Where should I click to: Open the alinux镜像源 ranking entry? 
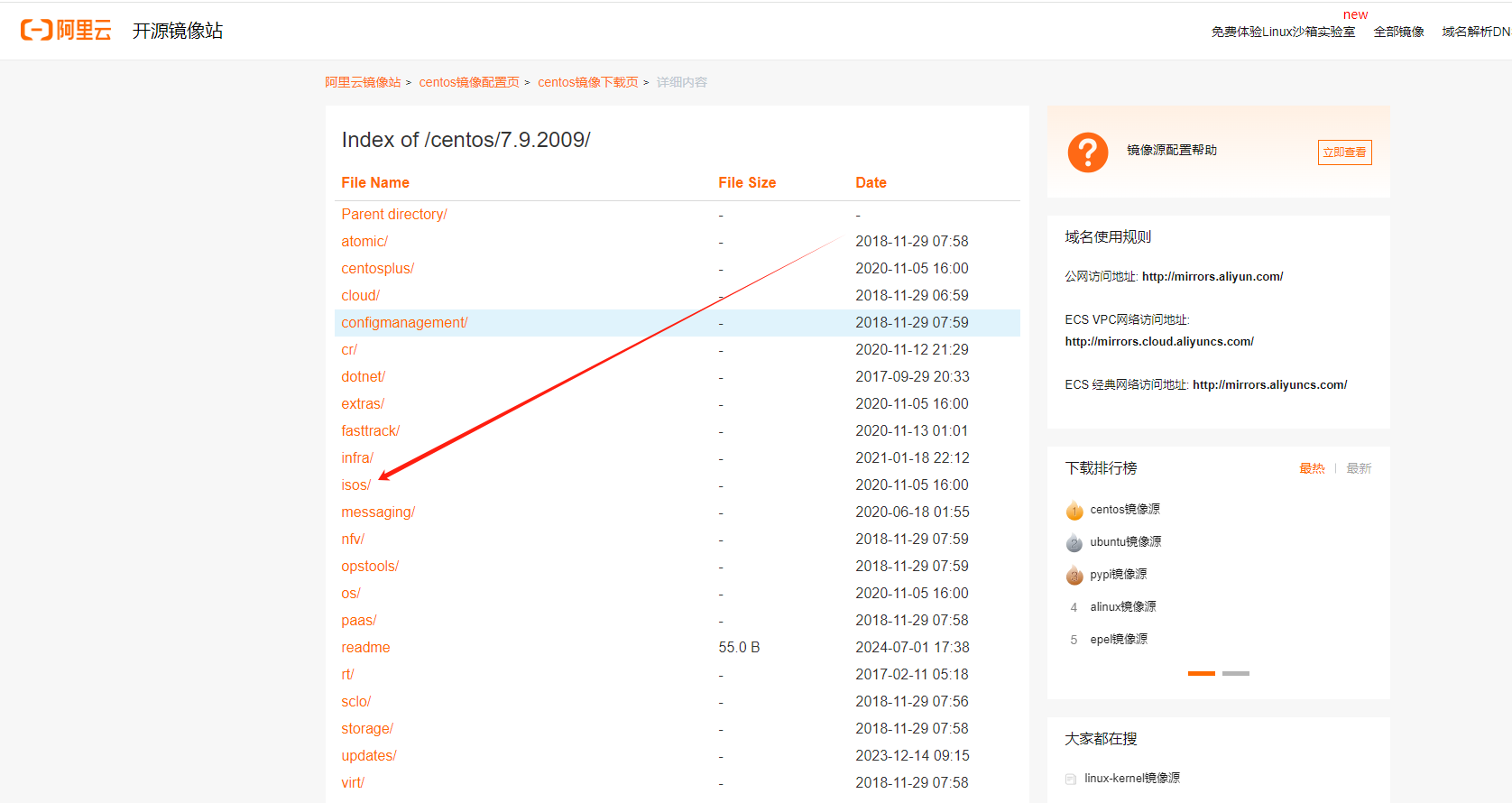point(1123,607)
